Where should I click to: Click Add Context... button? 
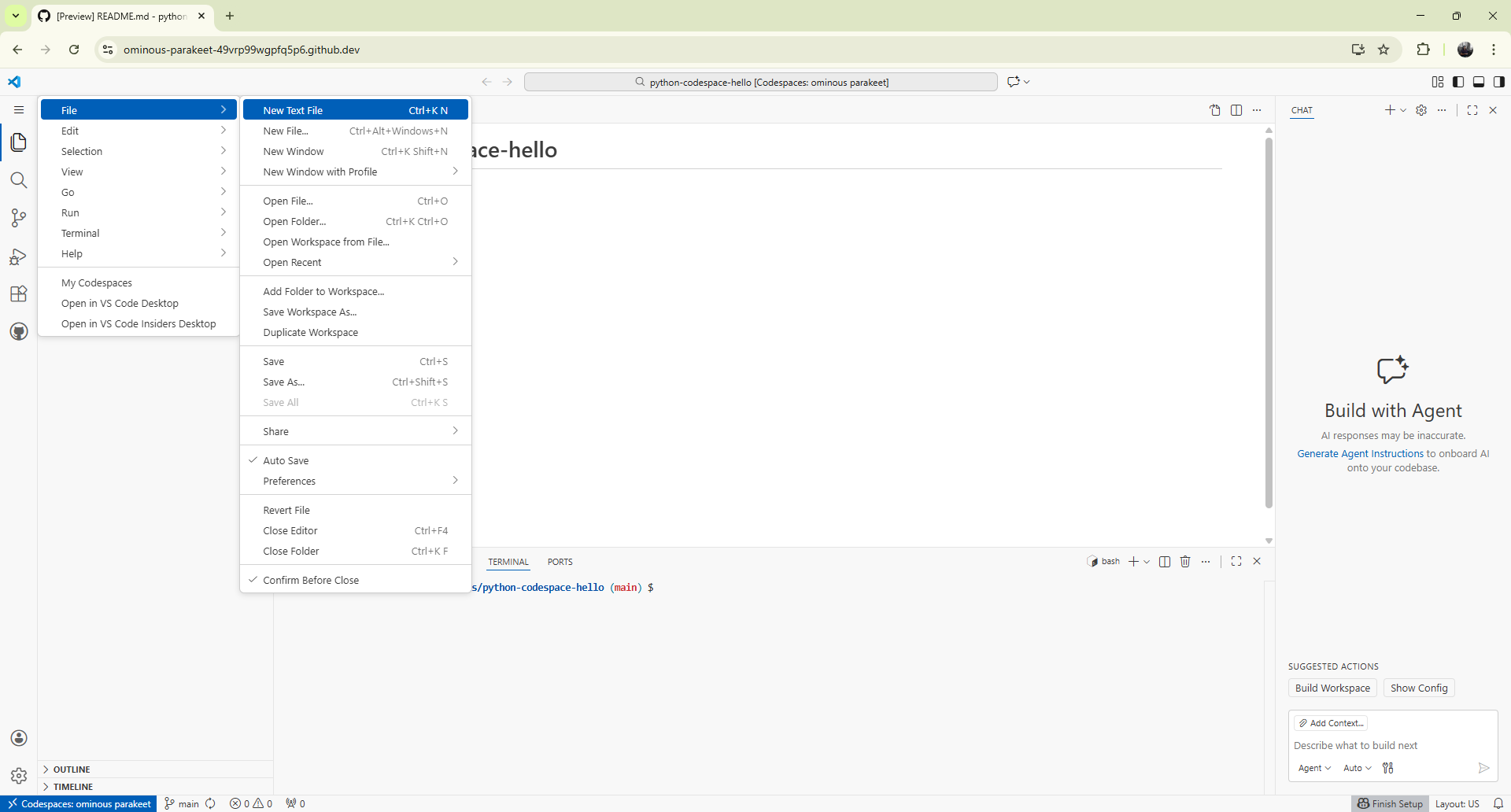[x=1331, y=723]
